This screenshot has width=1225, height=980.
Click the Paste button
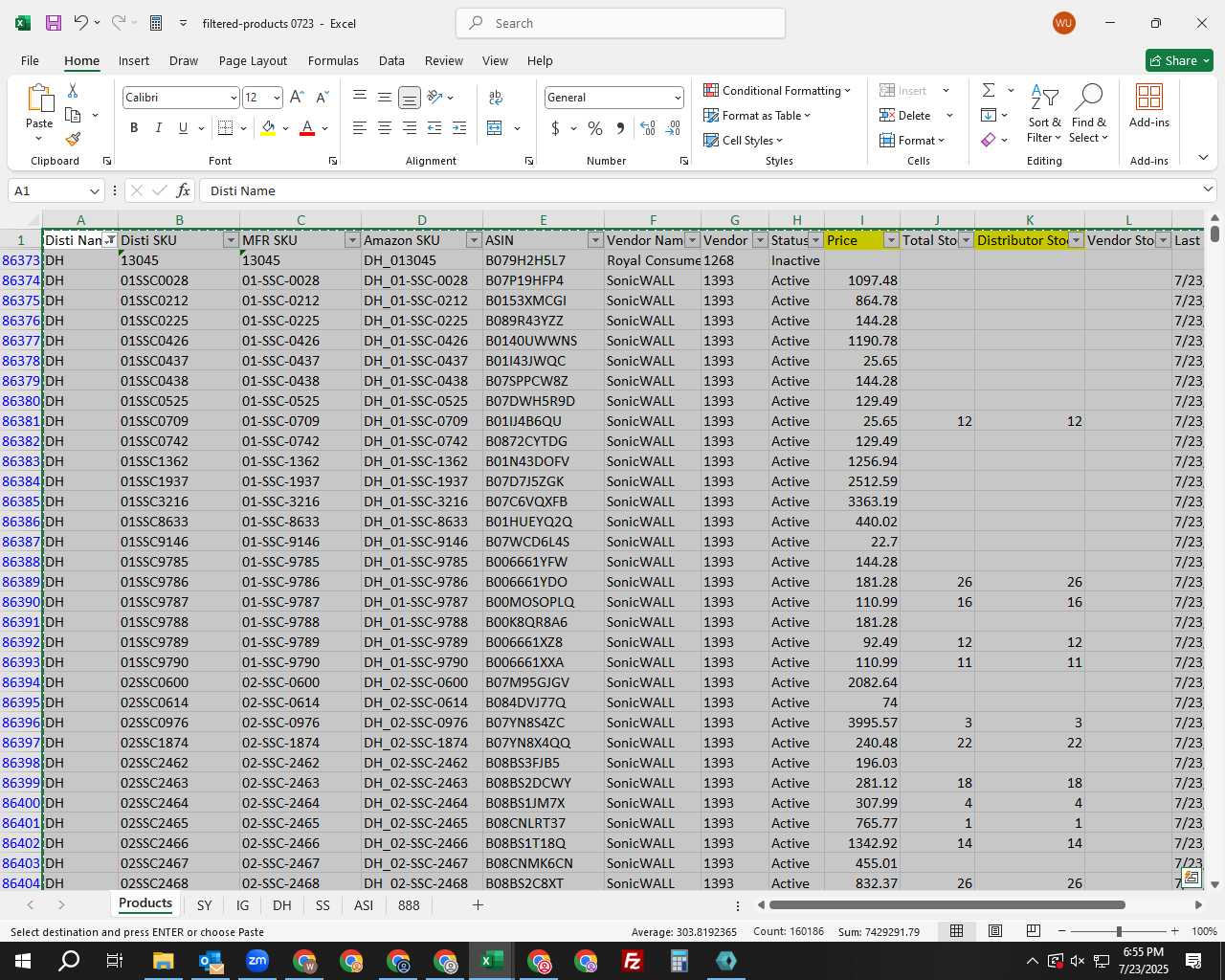[x=39, y=111]
